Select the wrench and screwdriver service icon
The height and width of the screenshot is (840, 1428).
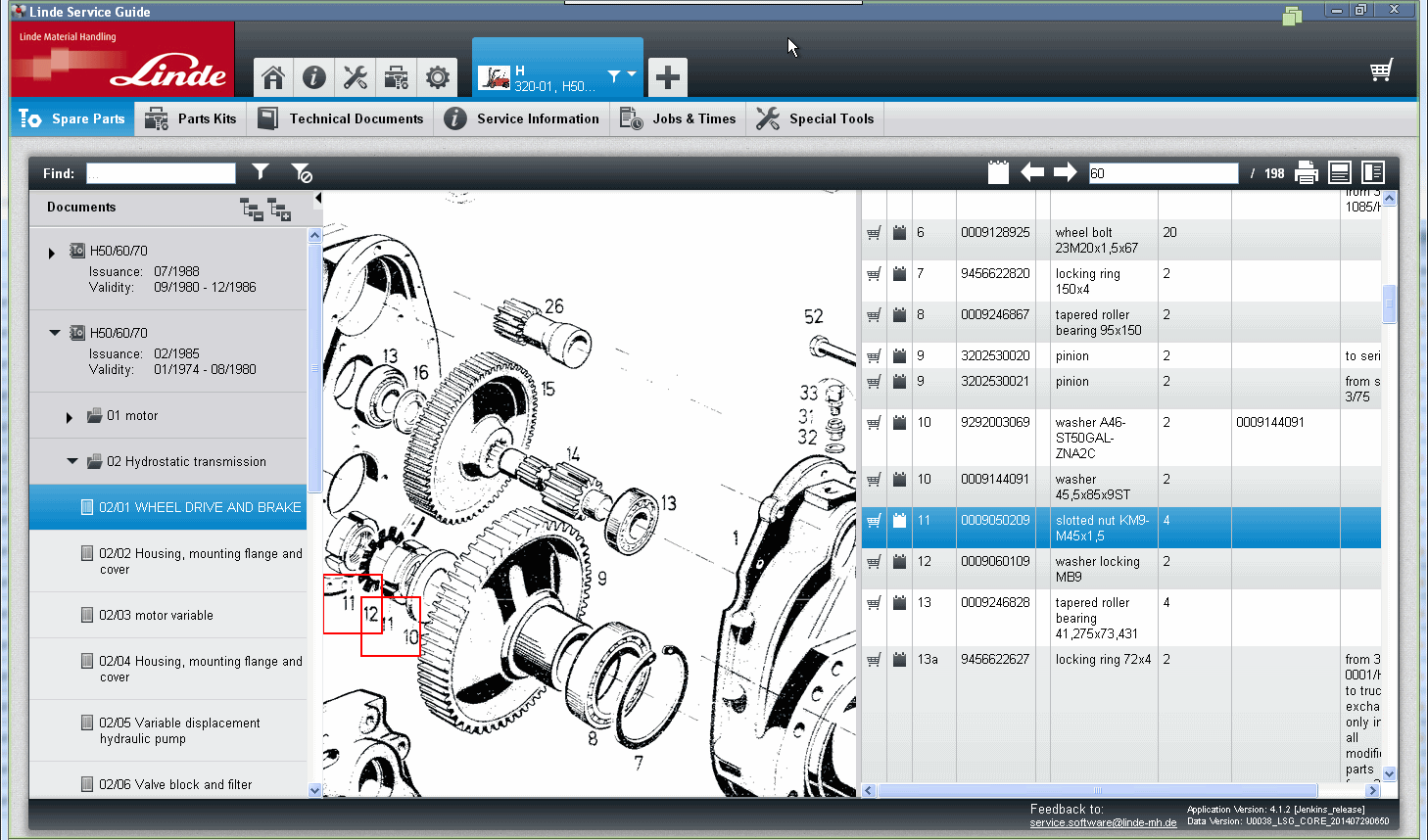point(355,76)
